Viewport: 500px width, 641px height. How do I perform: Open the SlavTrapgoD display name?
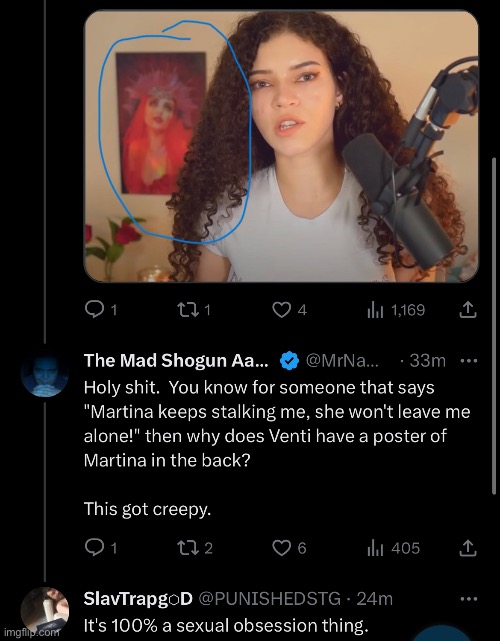[x=138, y=599]
